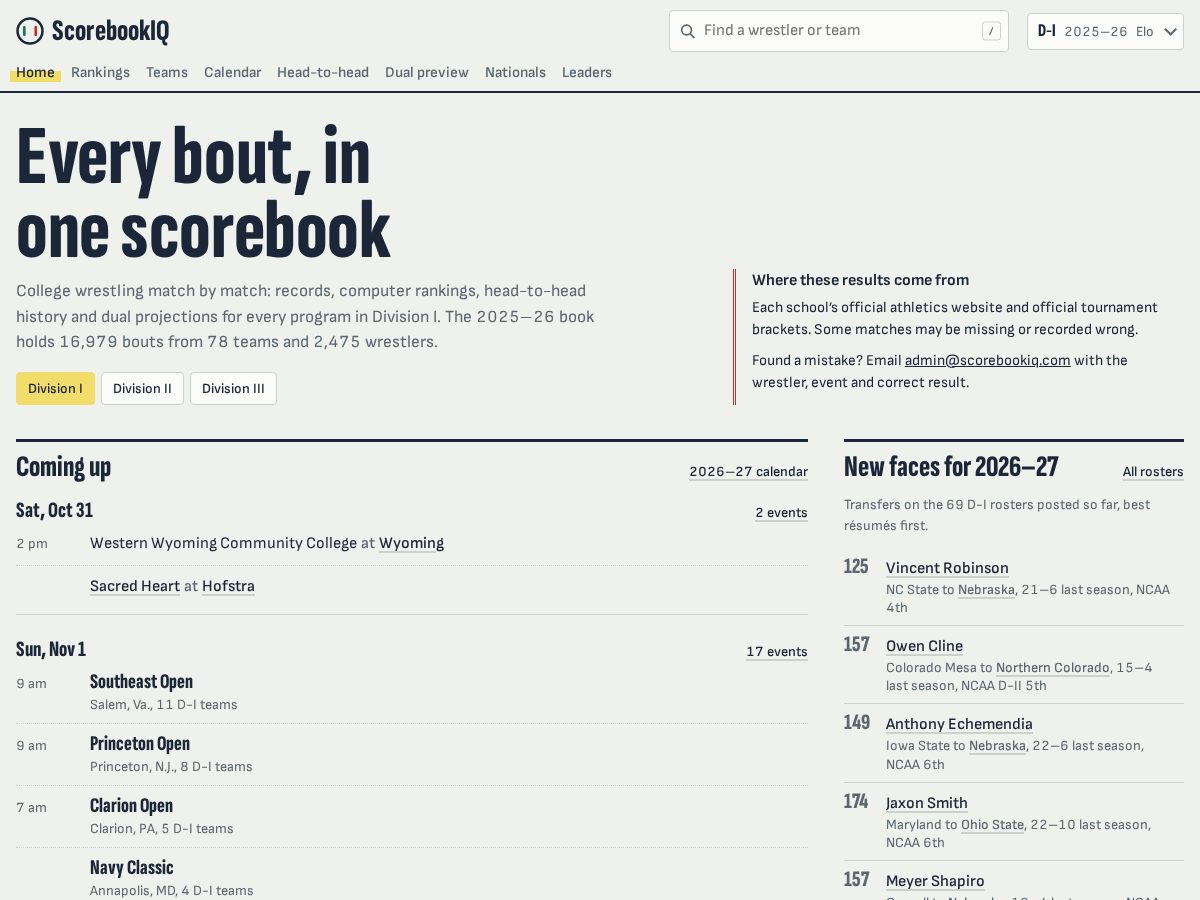Switch to Division III

click(233, 388)
